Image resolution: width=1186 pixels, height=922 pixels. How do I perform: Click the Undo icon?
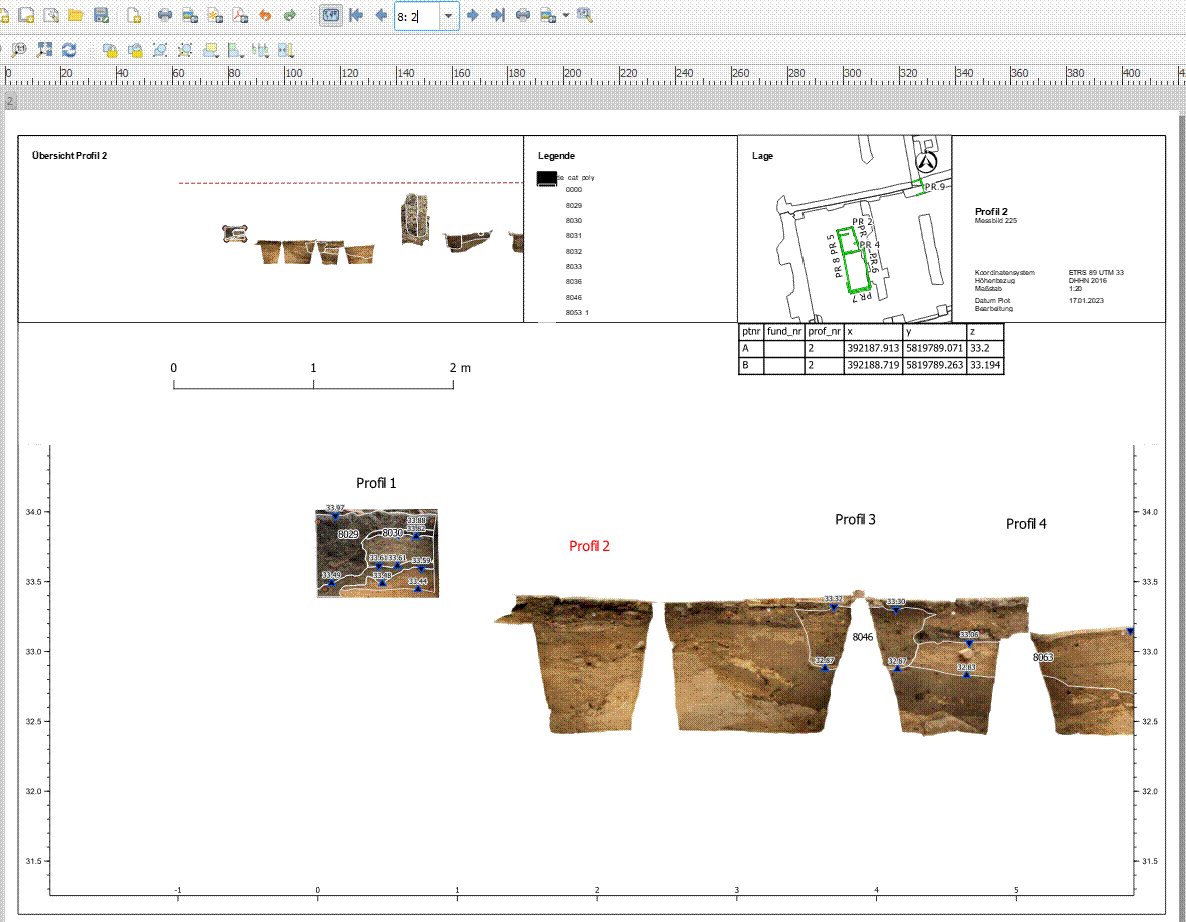click(266, 16)
